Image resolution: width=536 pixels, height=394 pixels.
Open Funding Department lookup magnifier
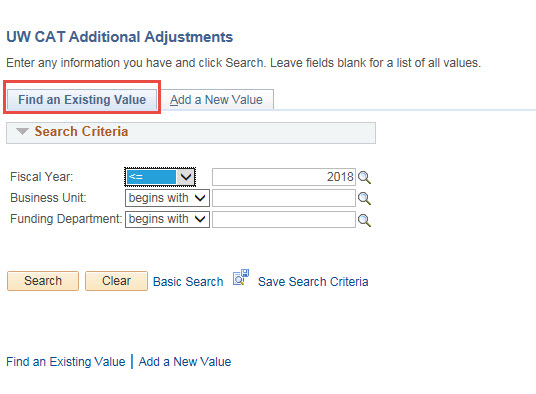pyautogui.click(x=364, y=220)
